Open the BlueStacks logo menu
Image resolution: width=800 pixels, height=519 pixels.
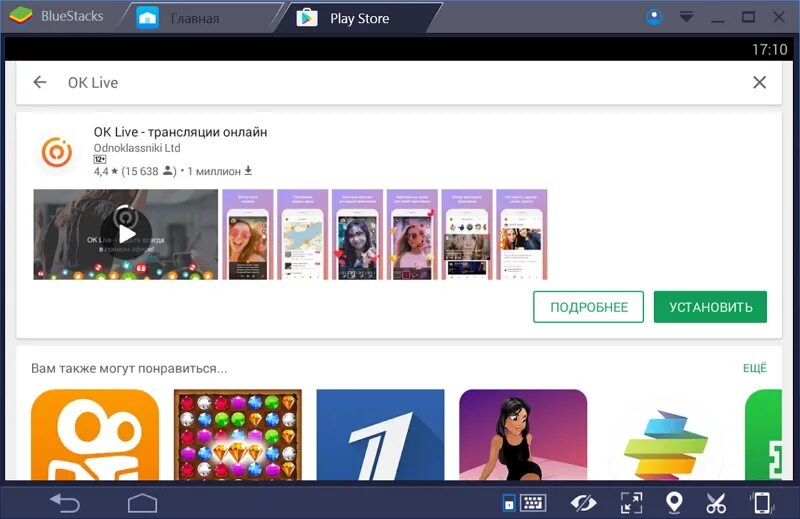(21, 16)
